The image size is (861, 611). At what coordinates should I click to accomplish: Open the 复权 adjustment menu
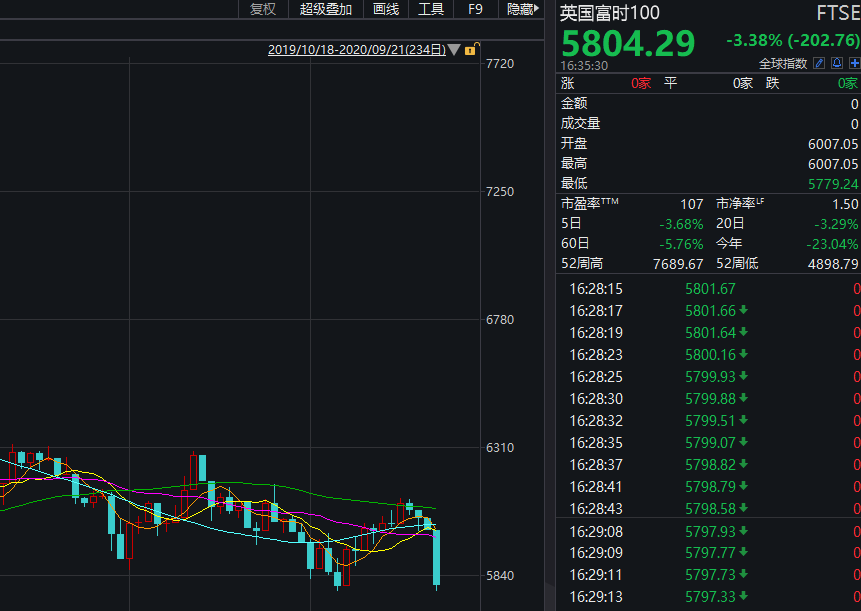coord(263,9)
